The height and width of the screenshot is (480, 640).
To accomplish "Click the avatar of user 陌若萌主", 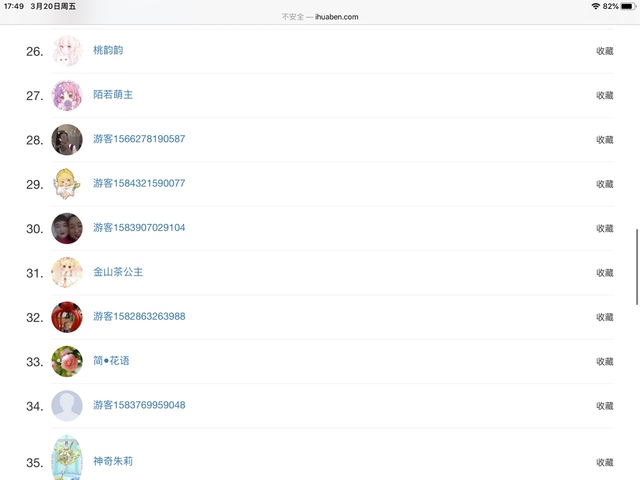I will tap(67, 95).
